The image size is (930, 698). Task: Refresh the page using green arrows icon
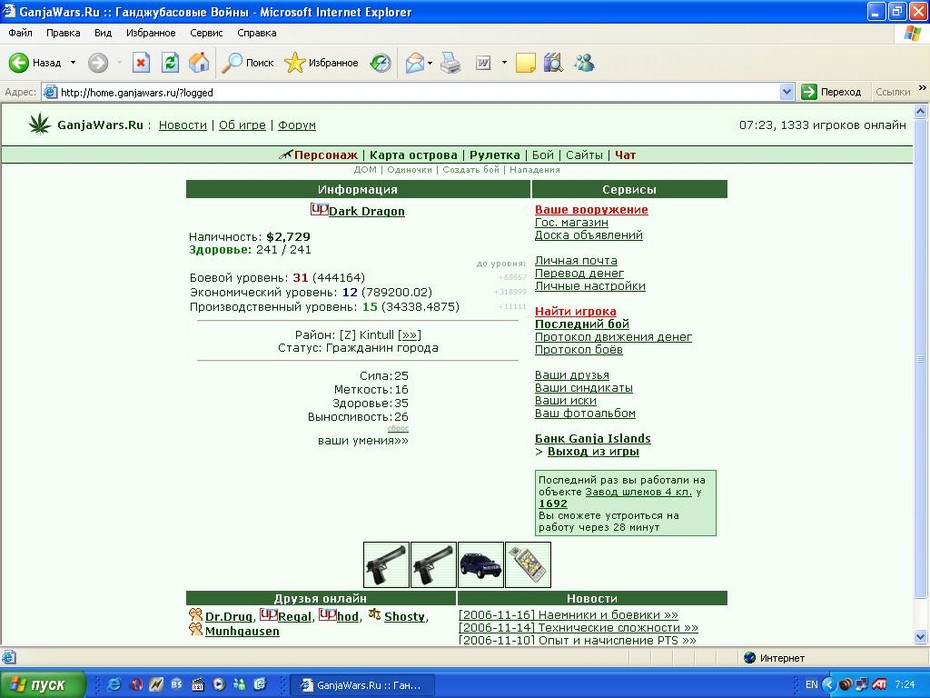pyautogui.click(x=170, y=62)
